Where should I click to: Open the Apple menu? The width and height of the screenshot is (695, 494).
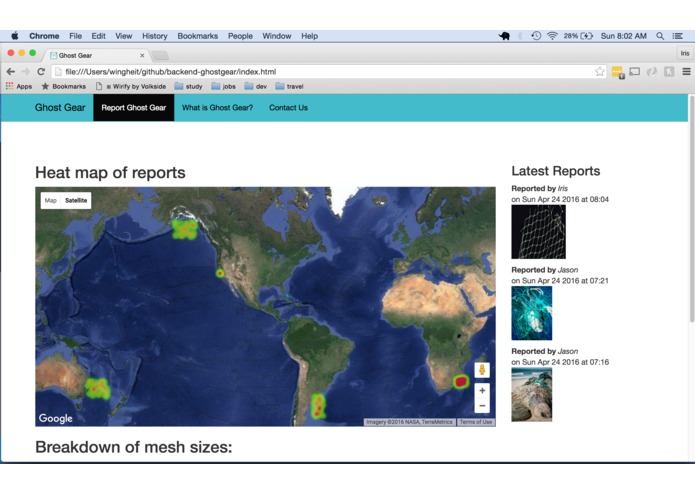15,36
